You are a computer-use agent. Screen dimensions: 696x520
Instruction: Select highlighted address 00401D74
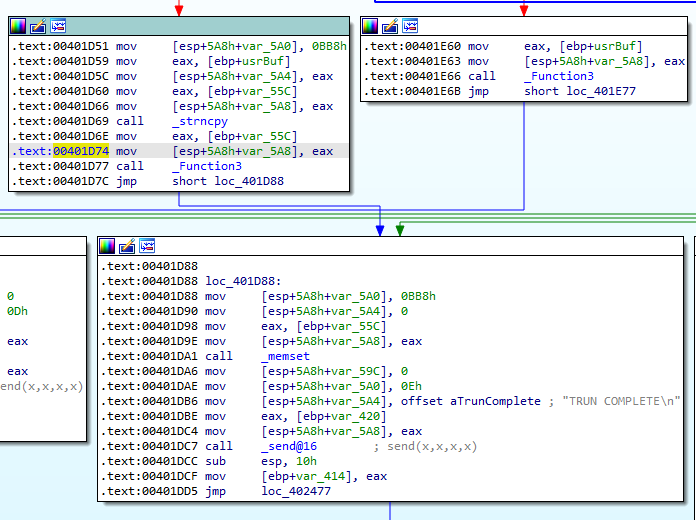coord(81,151)
